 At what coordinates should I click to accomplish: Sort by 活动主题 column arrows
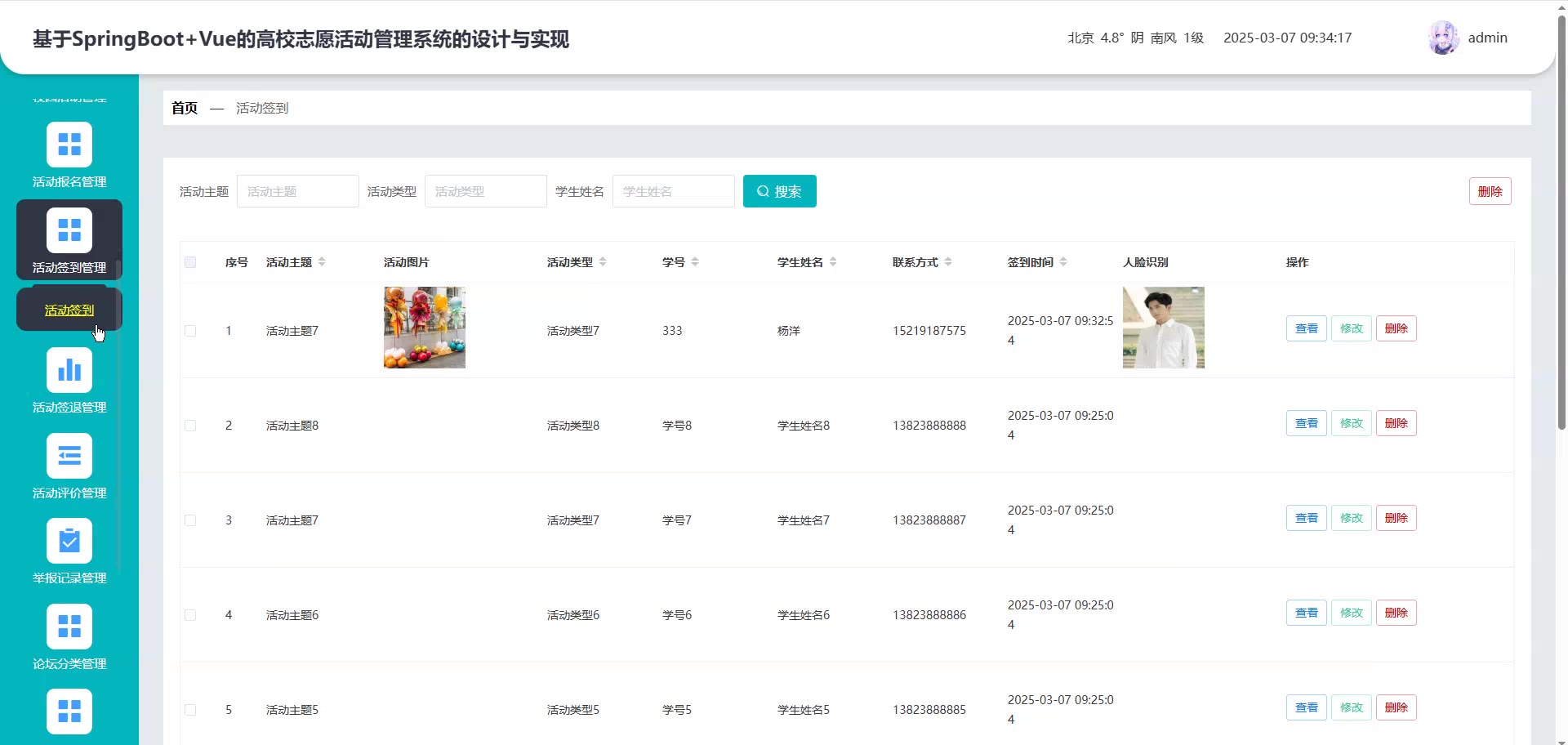(322, 262)
